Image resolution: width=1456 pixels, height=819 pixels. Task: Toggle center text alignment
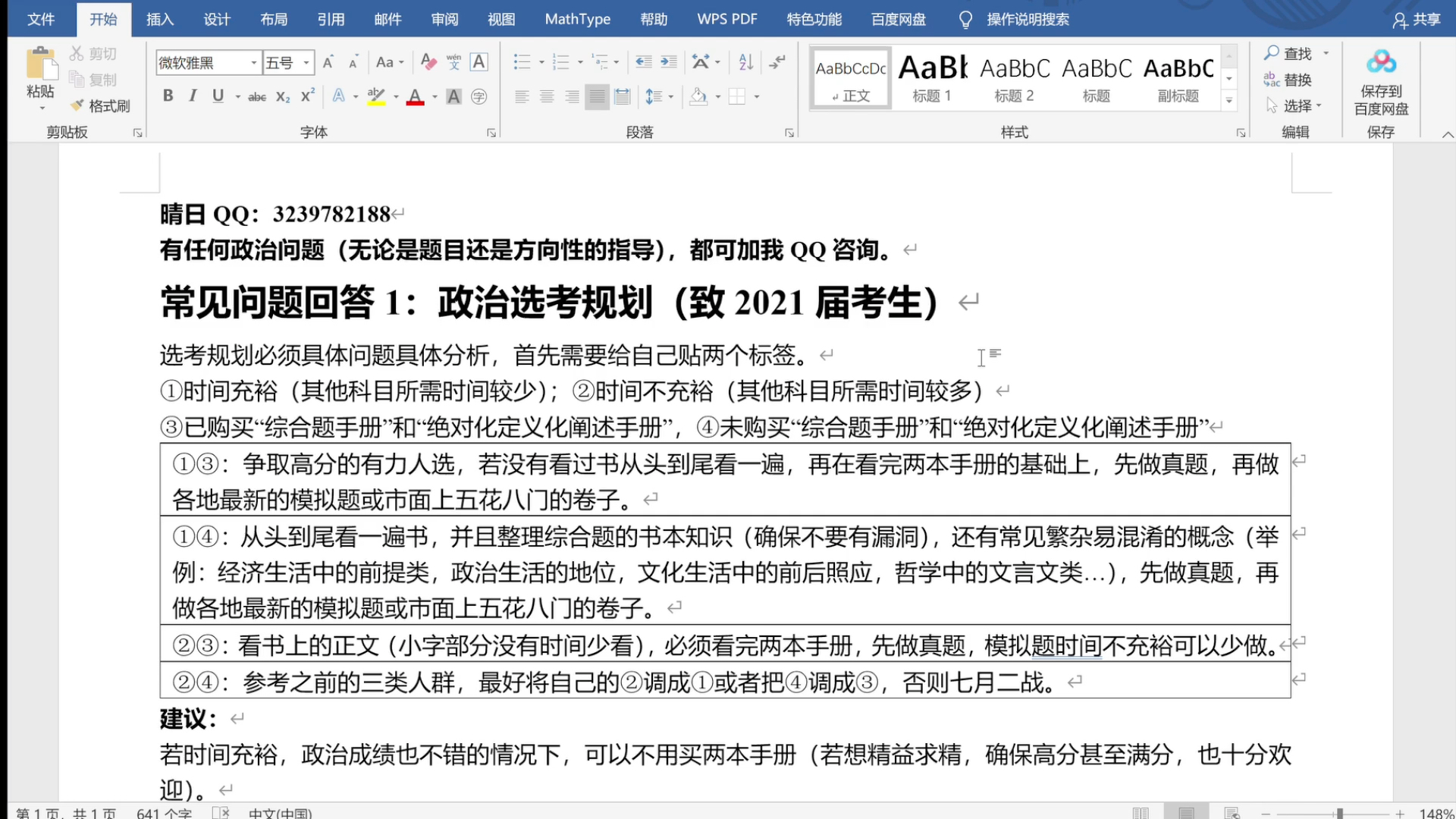tap(547, 96)
